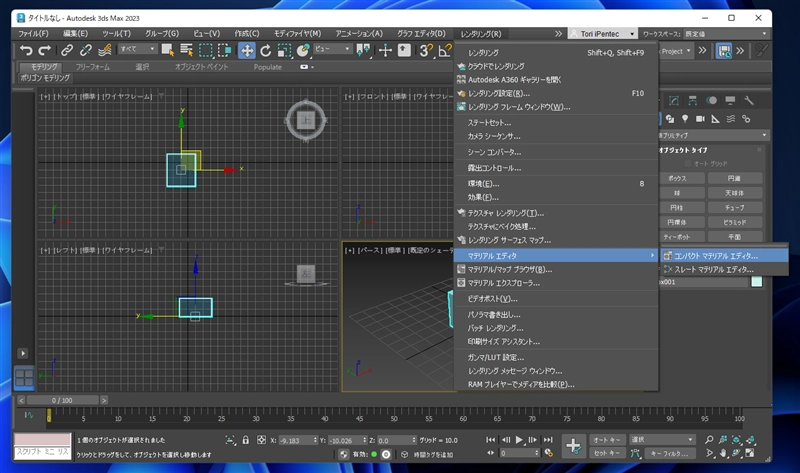Image resolution: width=800 pixels, height=473 pixels.
Task: Click the object color swatch next to name field
Action: [757, 282]
